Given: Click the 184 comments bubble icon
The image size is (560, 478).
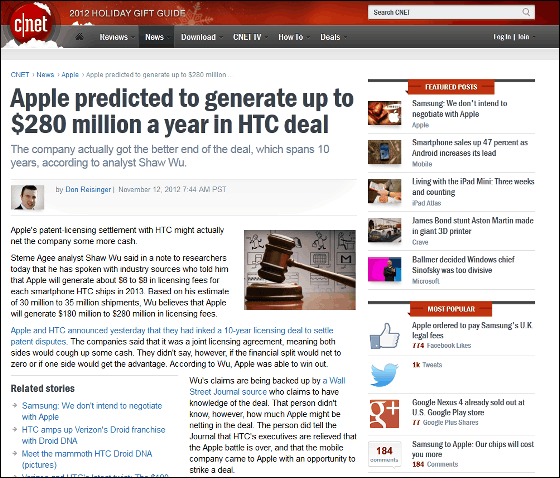Looking at the screenshot, I should click(384, 454).
